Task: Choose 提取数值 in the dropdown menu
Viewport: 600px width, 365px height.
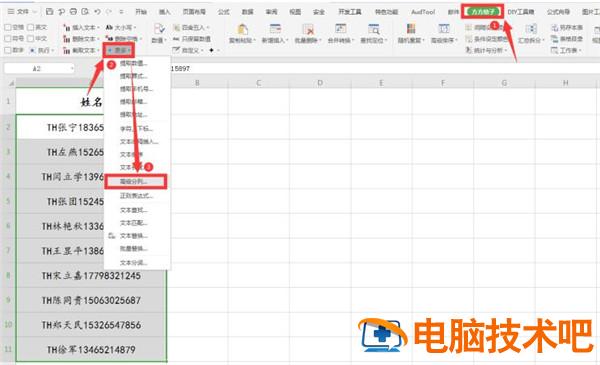Action: tap(134, 64)
